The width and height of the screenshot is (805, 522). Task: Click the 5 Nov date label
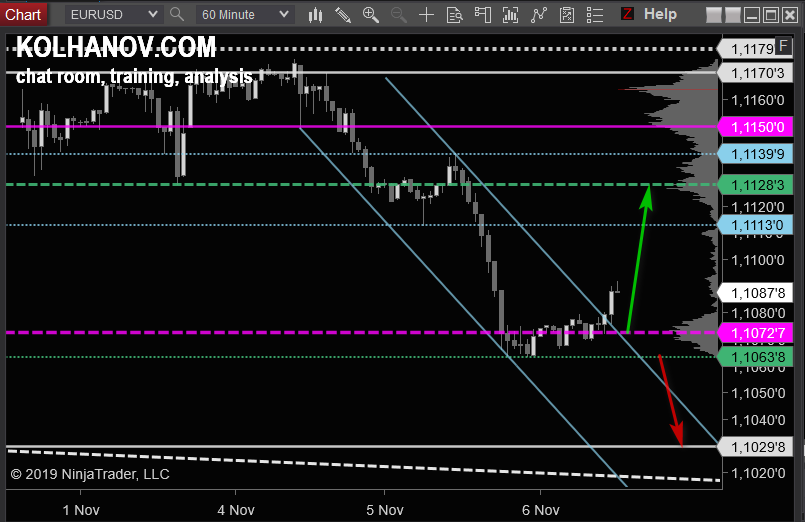pyautogui.click(x=385, y=510)
